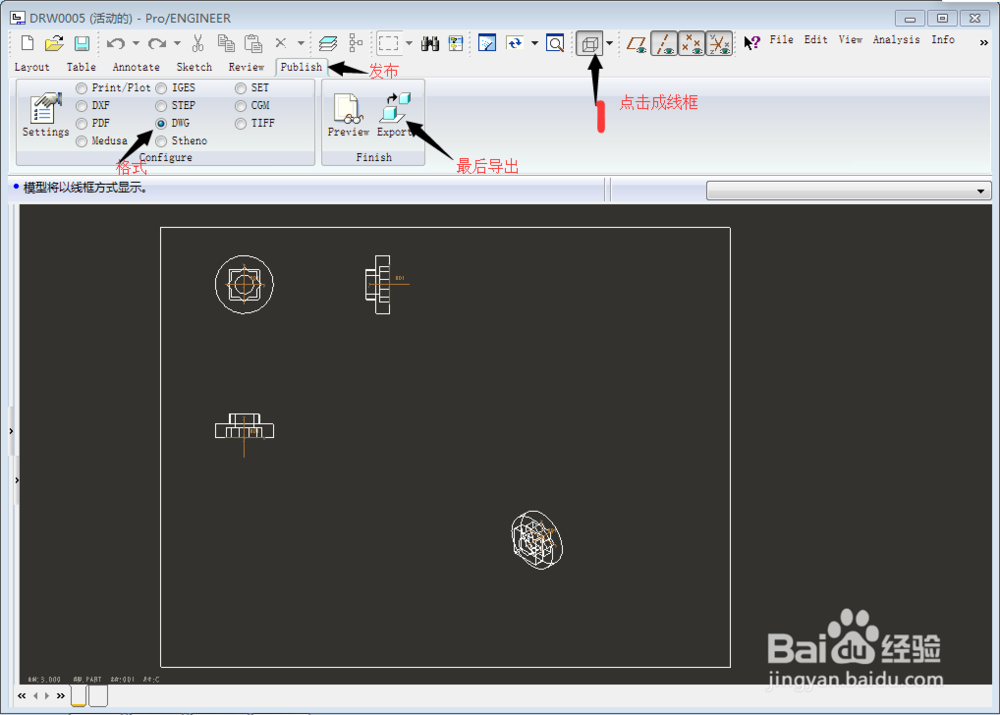Select Stheno export format
This screenshot has height=715, width=1000.
pos(161,141)
